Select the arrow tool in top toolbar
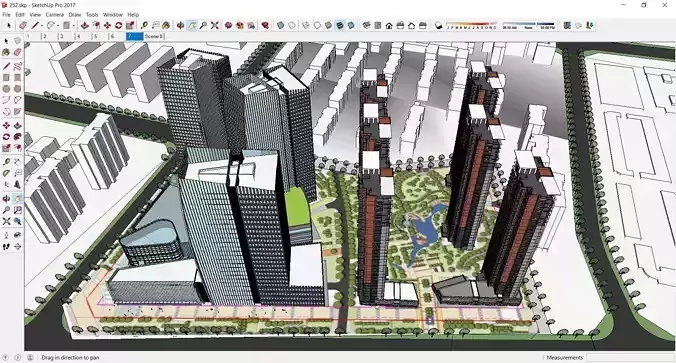 click(9, 25)
